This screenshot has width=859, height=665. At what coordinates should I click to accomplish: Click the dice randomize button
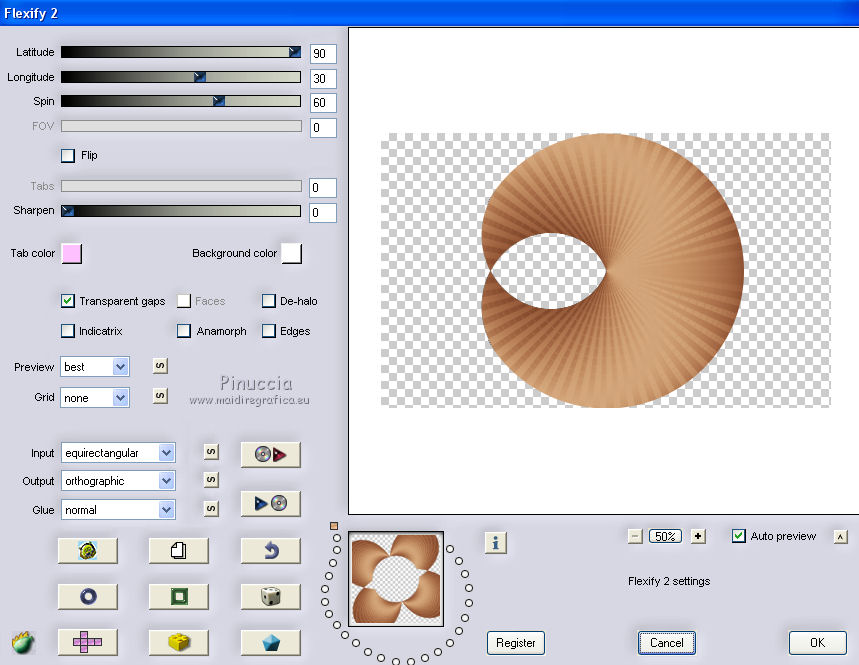(271, 596)
